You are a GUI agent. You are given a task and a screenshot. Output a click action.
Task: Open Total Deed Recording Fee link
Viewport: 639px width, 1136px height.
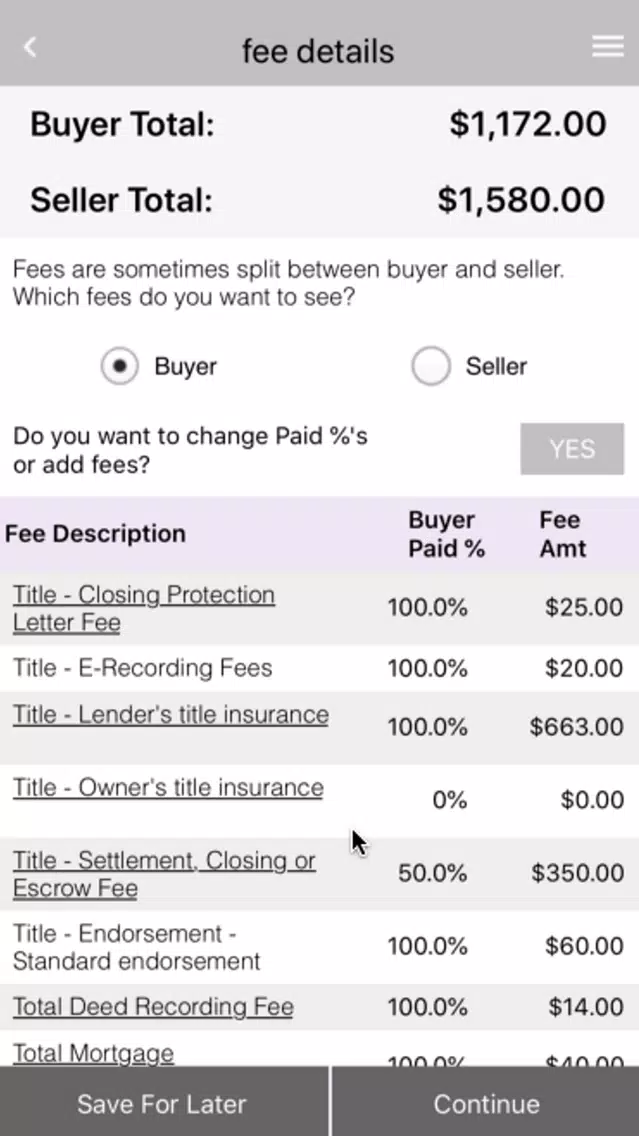point(153,1007)
